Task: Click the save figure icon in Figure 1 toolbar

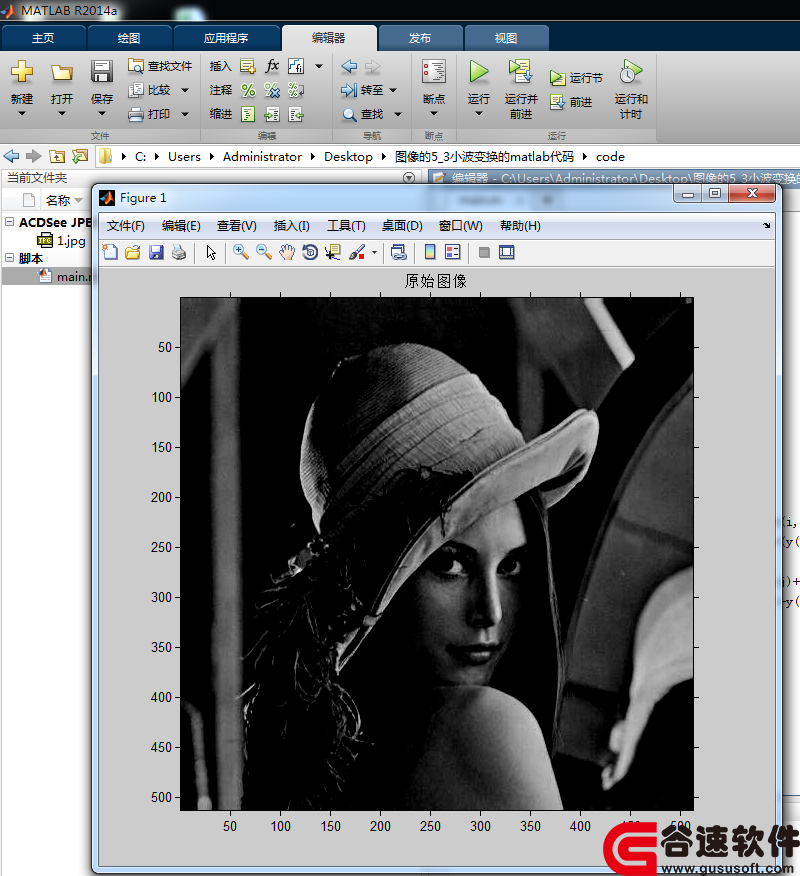Action: coord(156,252)
